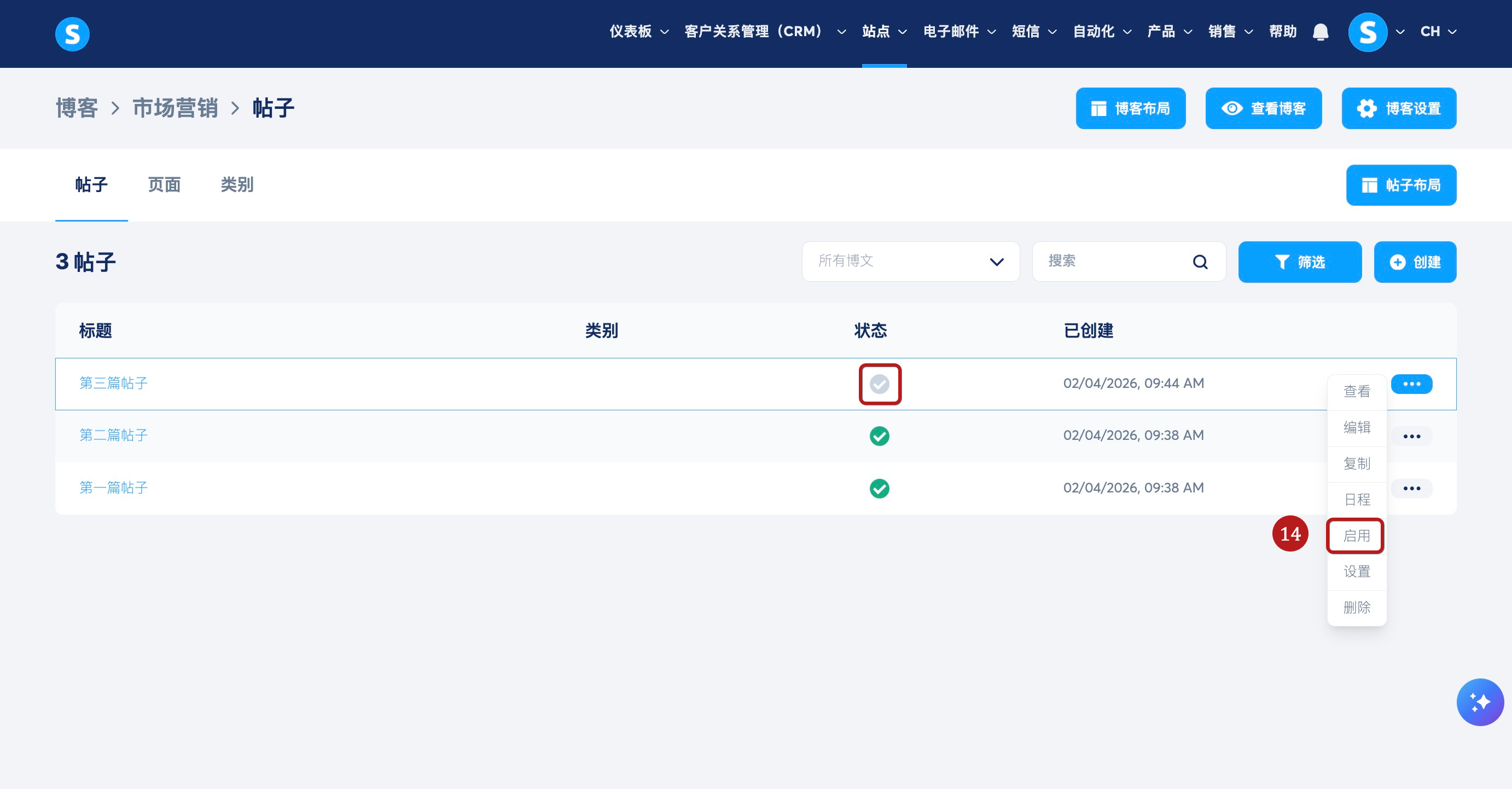Screen dimensions: 1512x789
Task: Click the notification bell icon
Action: click(1320, 32)
